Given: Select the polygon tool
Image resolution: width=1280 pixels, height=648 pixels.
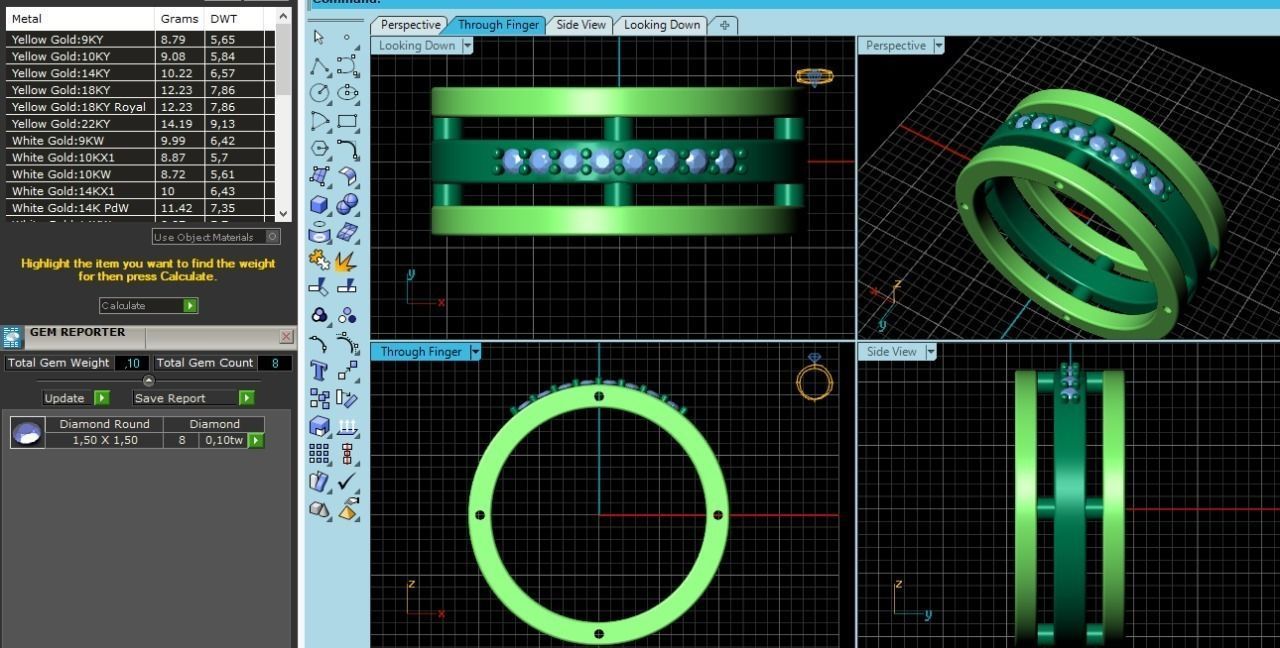Looking at the screenshot, I should point(319,149).
